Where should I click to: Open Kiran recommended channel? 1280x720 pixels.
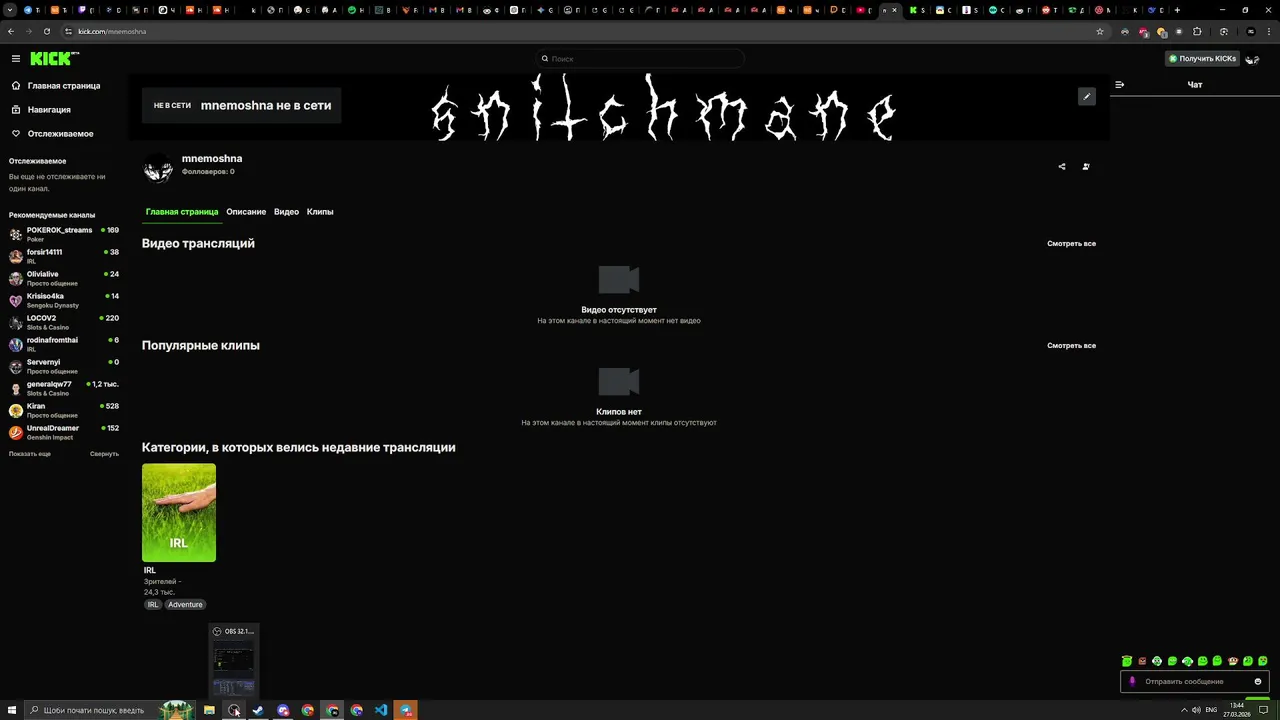(64, 410)
